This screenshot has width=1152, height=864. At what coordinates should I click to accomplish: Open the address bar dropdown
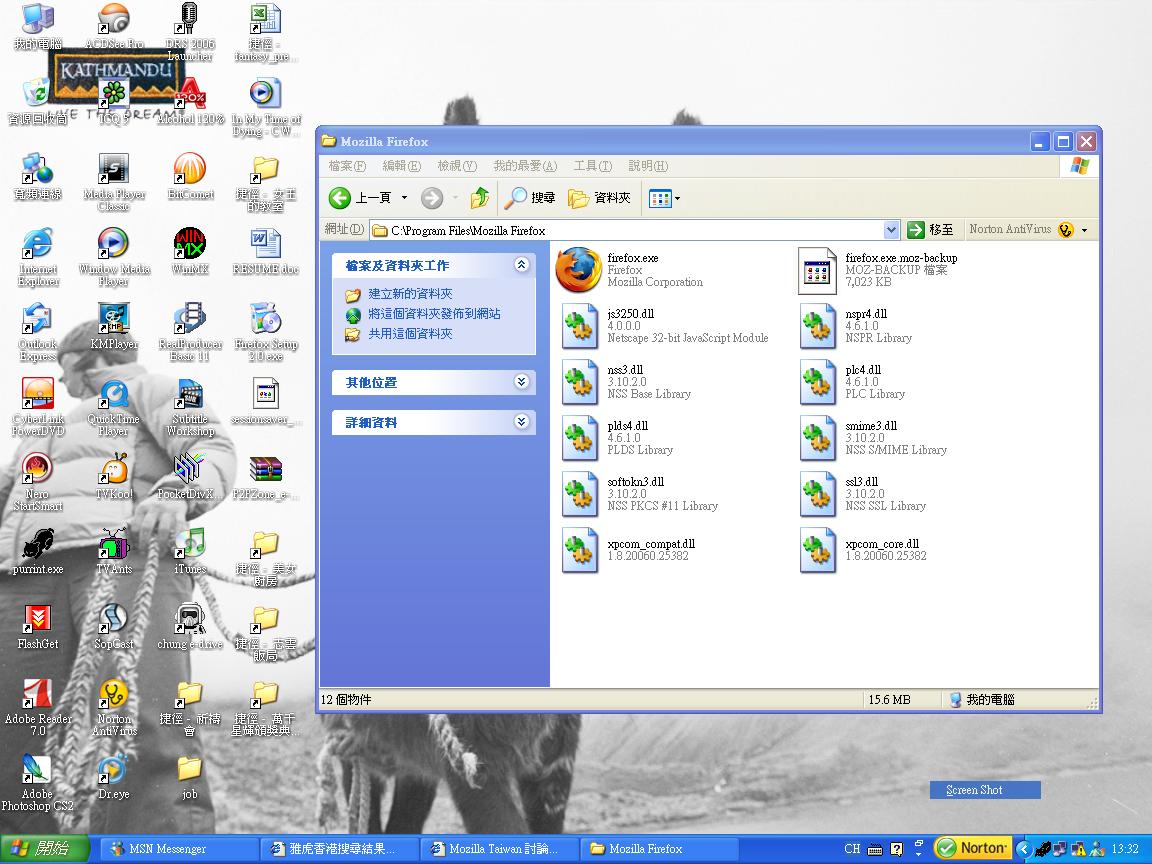point(891,230)
